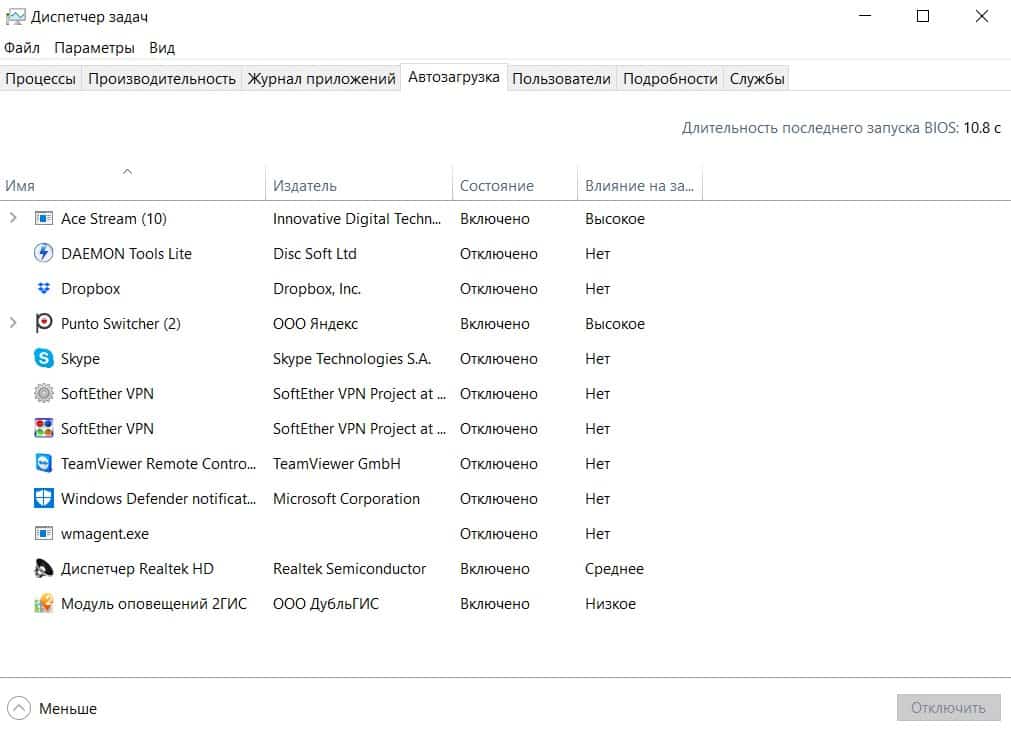Click the TeamViewer Remote Control icon
Screen dimensions: 1011x732
43,464
